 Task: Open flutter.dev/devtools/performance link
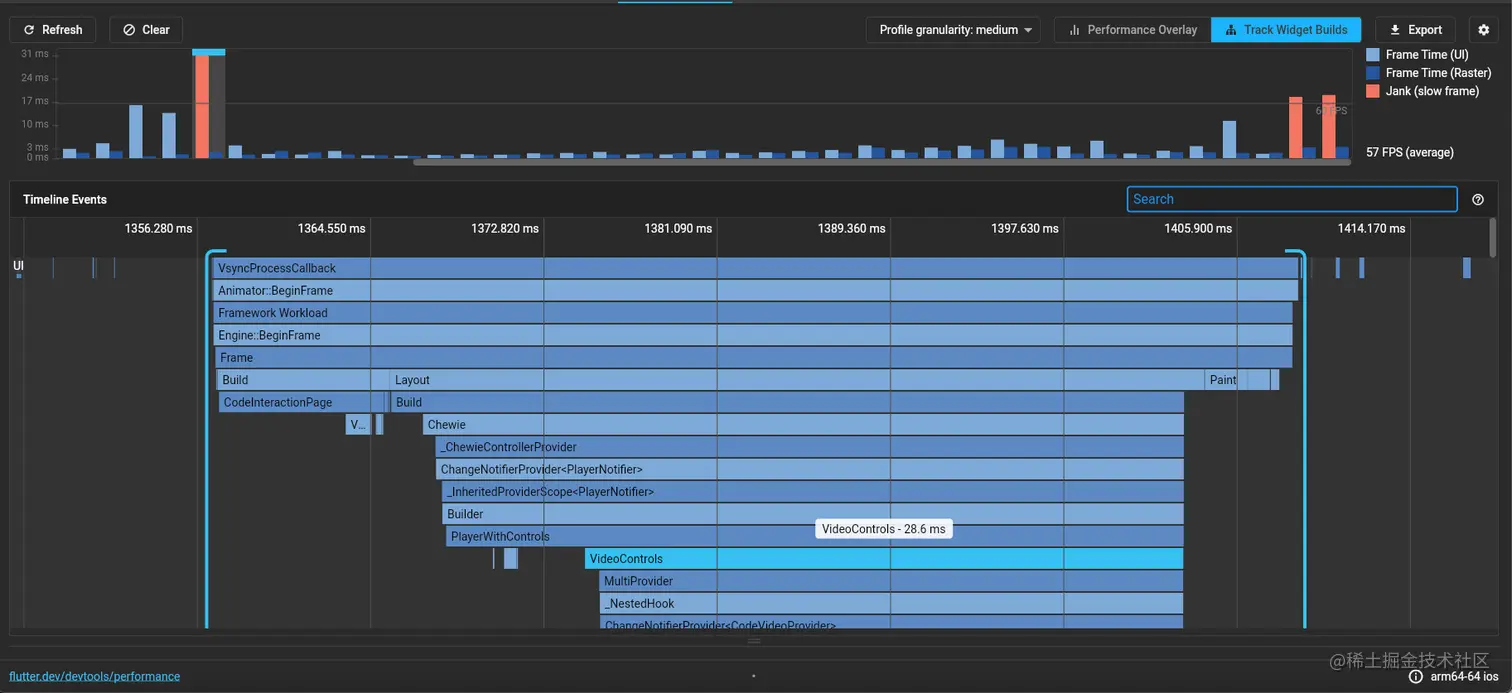click(95, 676)
